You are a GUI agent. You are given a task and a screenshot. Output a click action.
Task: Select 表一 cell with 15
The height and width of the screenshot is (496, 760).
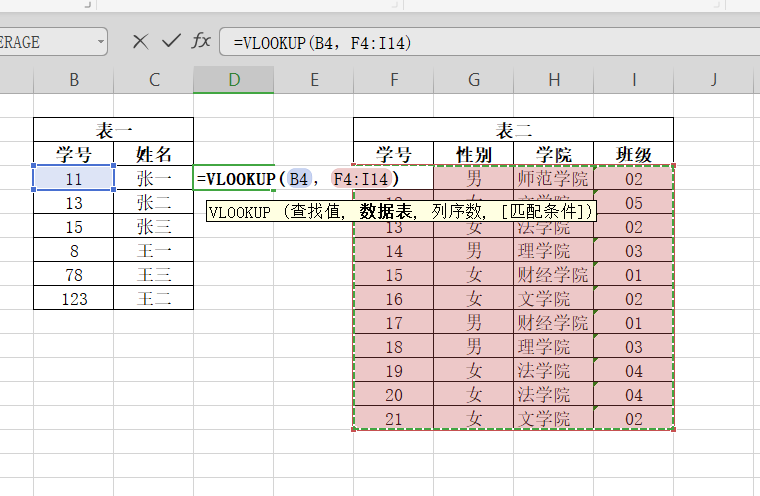click(74, 226)
